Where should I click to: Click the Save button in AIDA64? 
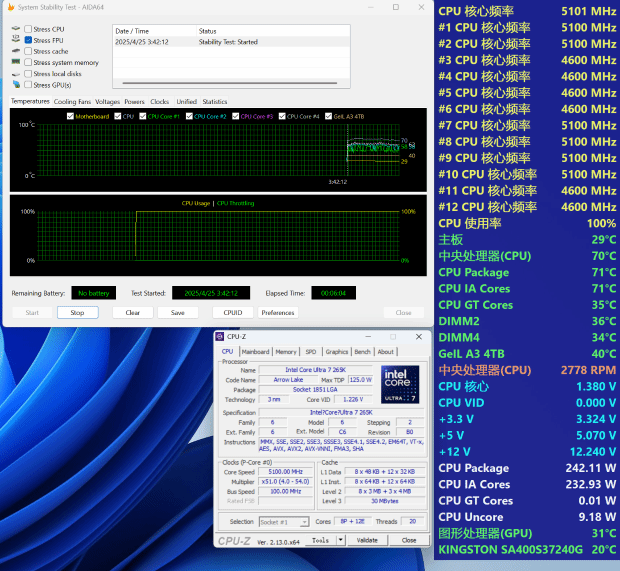pos(178,312)
